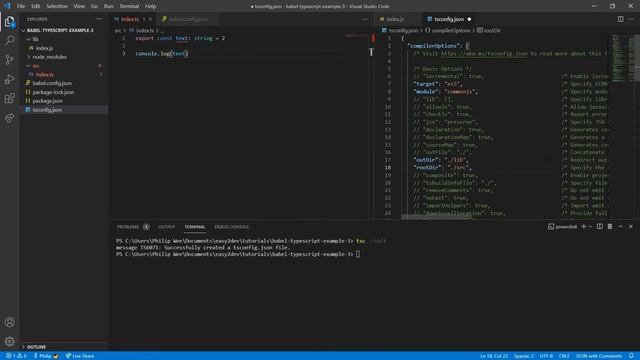Click the Live Share status bar item

[x=80, y=356]
